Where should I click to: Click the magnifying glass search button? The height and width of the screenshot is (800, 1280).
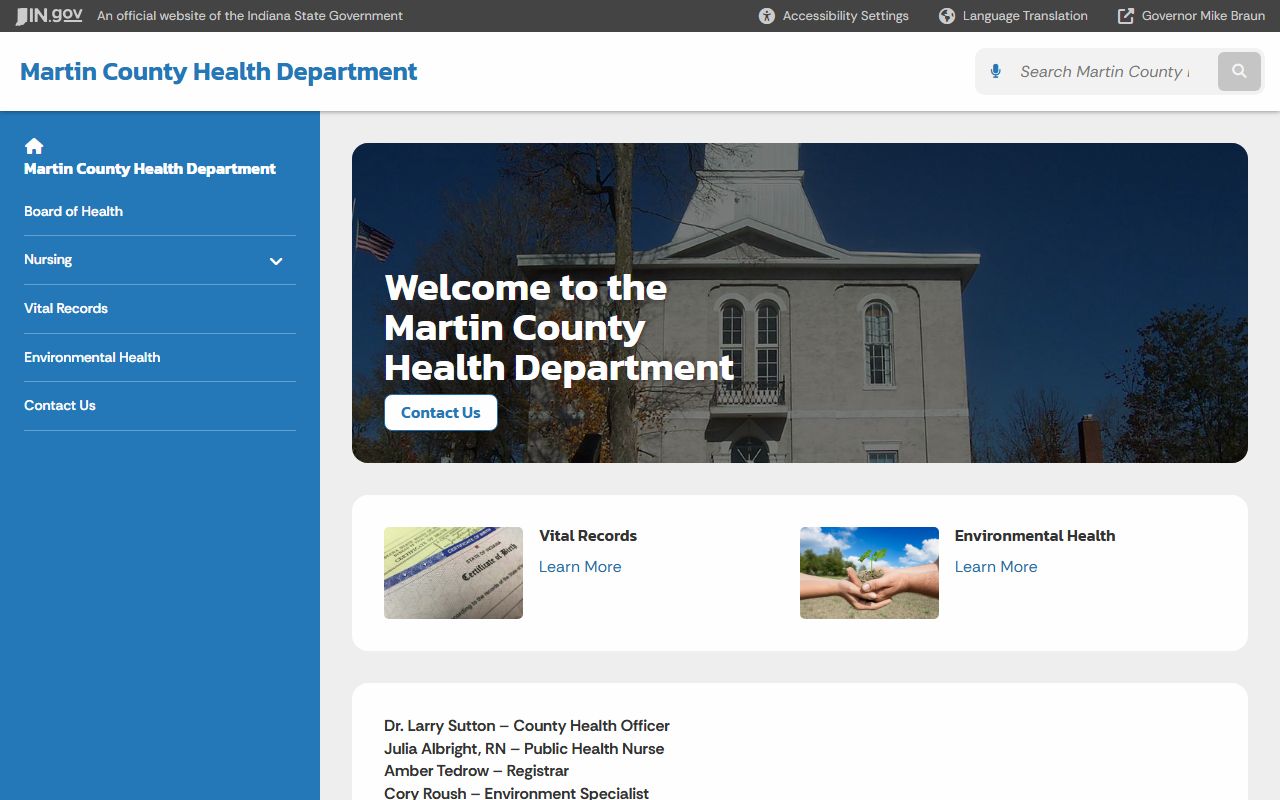(x=1239, y=71)
